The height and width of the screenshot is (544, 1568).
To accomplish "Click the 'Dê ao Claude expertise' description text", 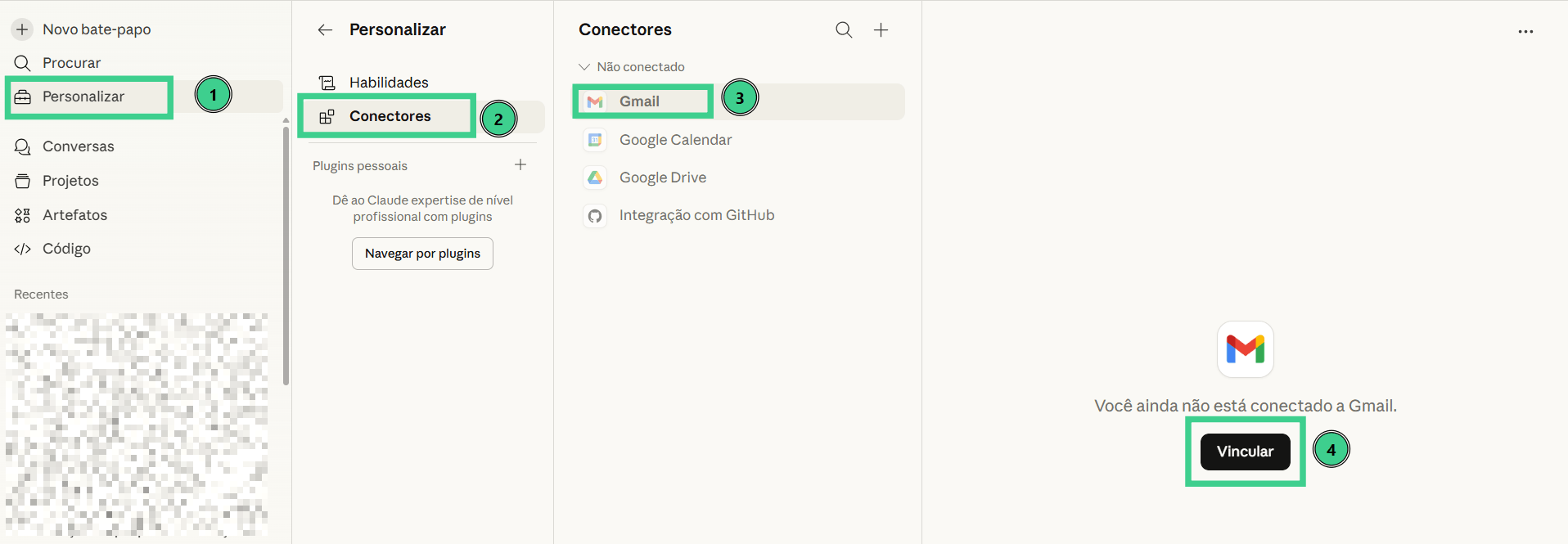I will point(422,209).
